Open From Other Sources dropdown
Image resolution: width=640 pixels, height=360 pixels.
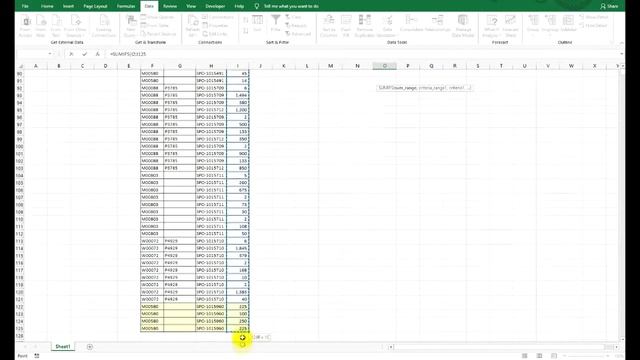point(75,26)
